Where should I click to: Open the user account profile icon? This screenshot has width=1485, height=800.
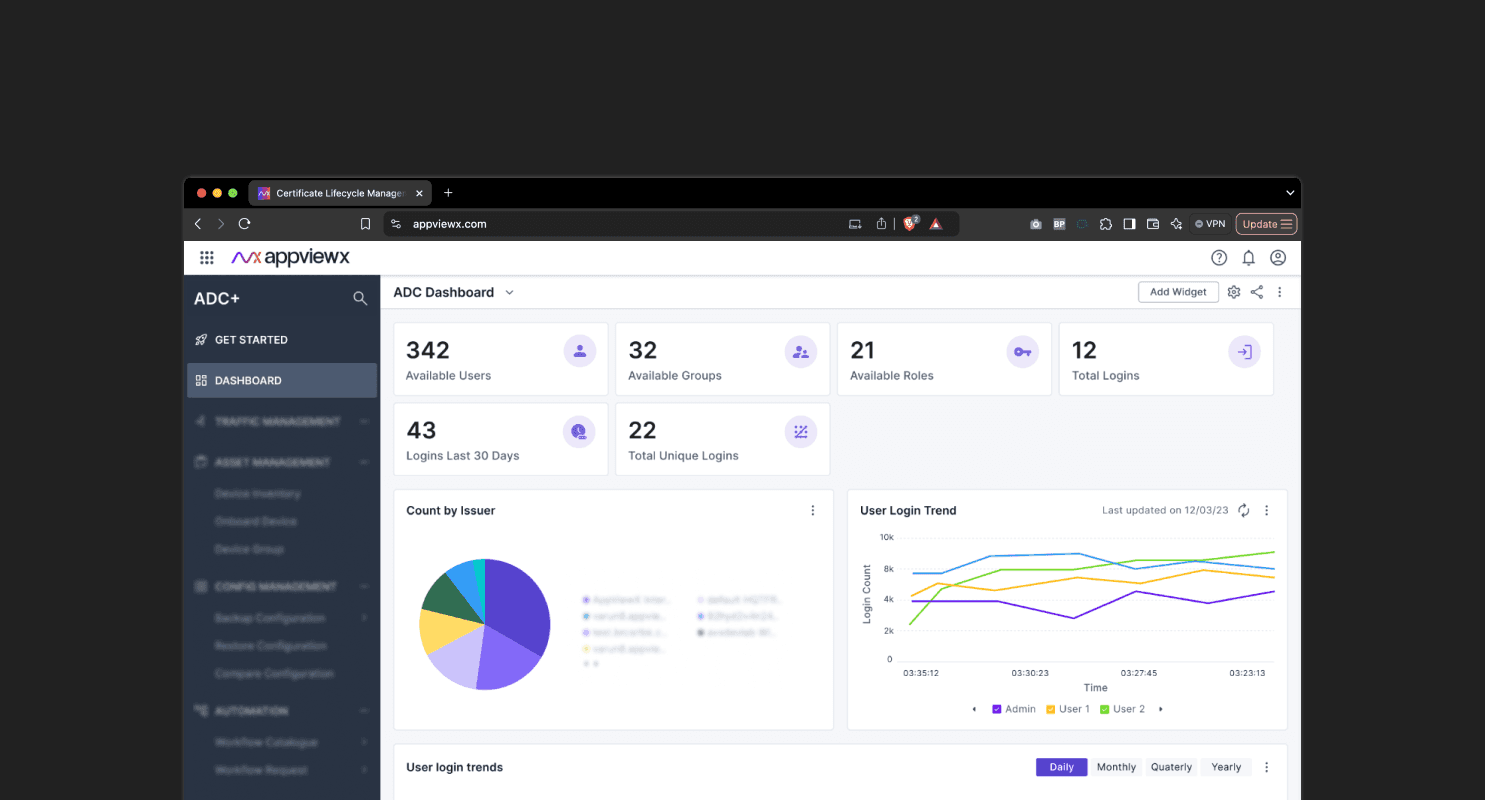(x=1278, y=258)
